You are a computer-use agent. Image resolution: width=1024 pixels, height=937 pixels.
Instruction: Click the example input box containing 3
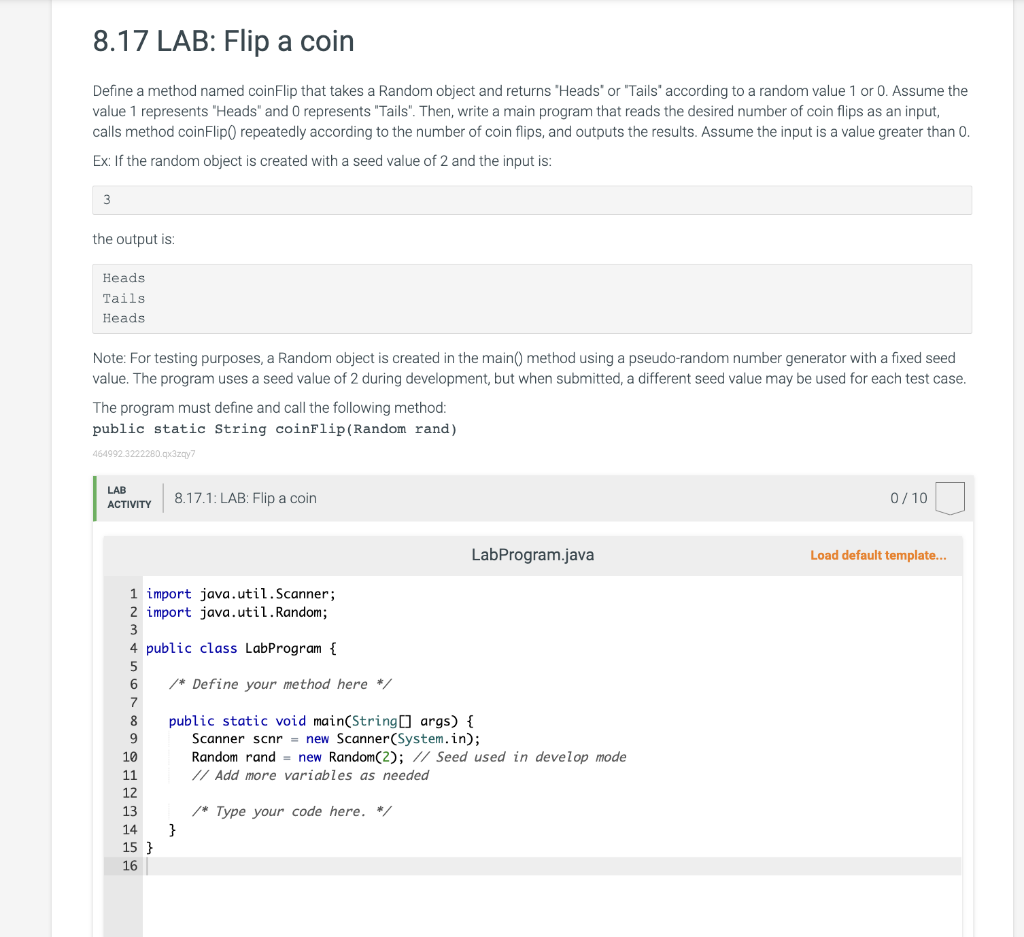point(530,200)
